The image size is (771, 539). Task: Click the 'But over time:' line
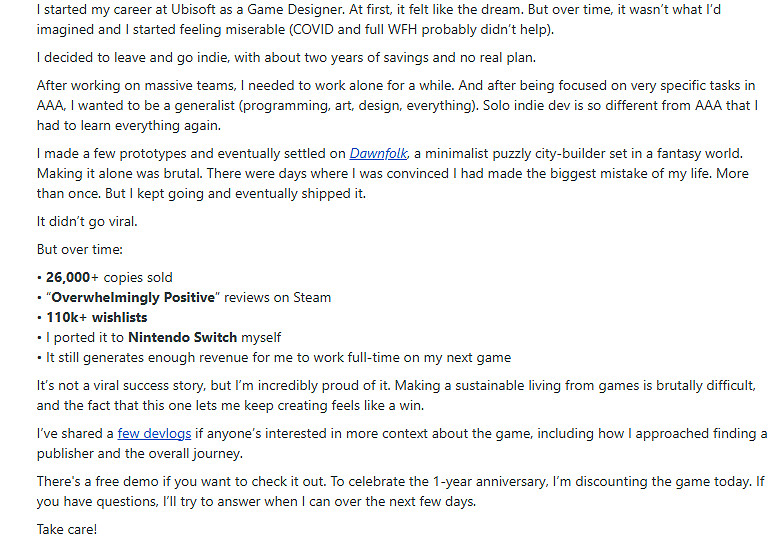tap(78, 249)
